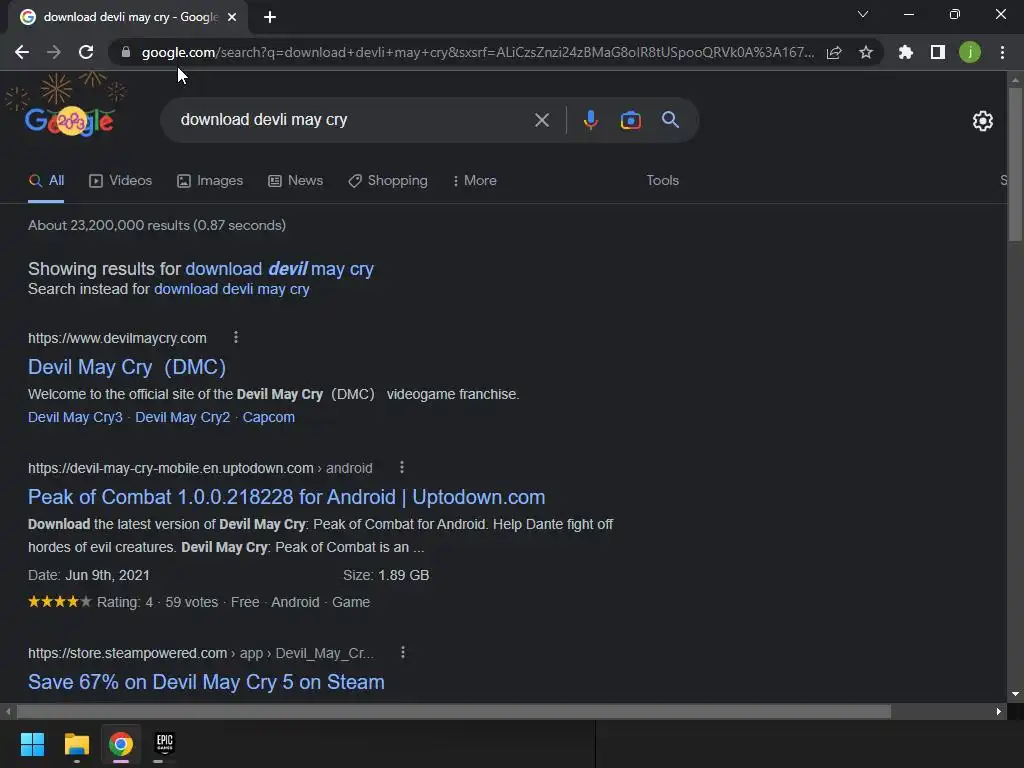Click the https://www.devilmaycry.com URL text

[x=118, y=338]
